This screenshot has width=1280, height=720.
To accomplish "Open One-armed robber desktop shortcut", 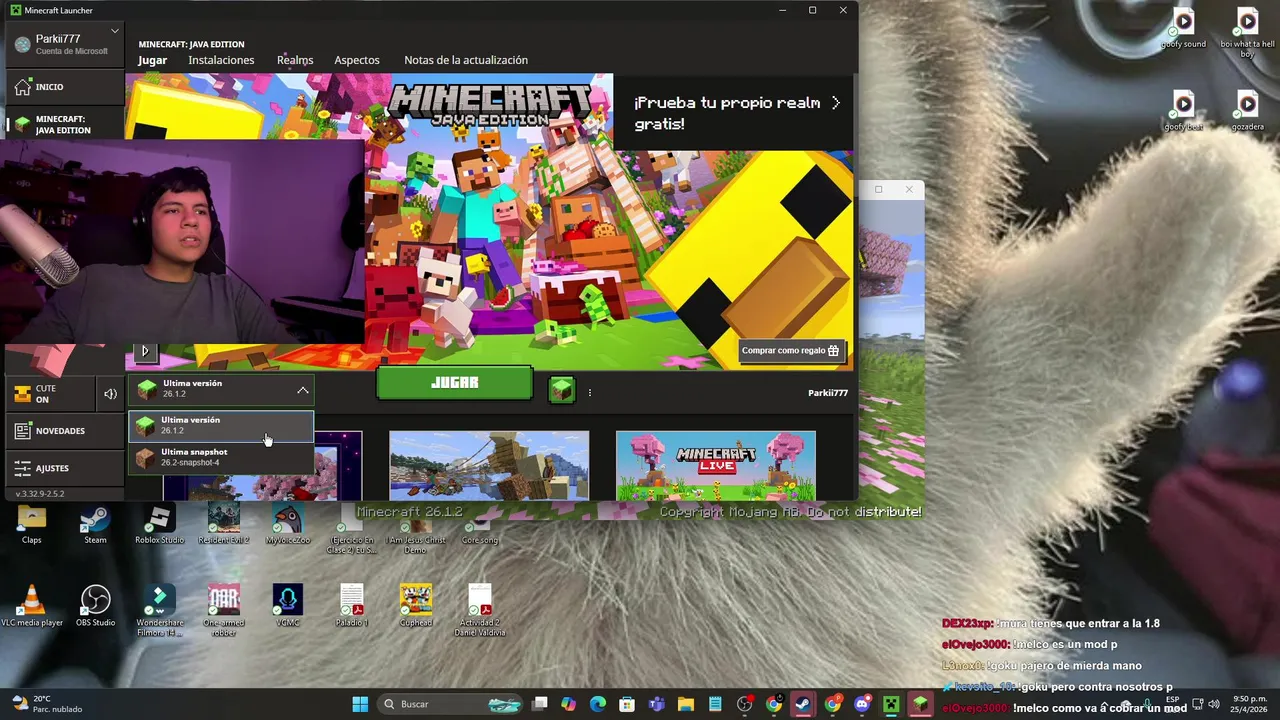I will click(x=223, y=610).
